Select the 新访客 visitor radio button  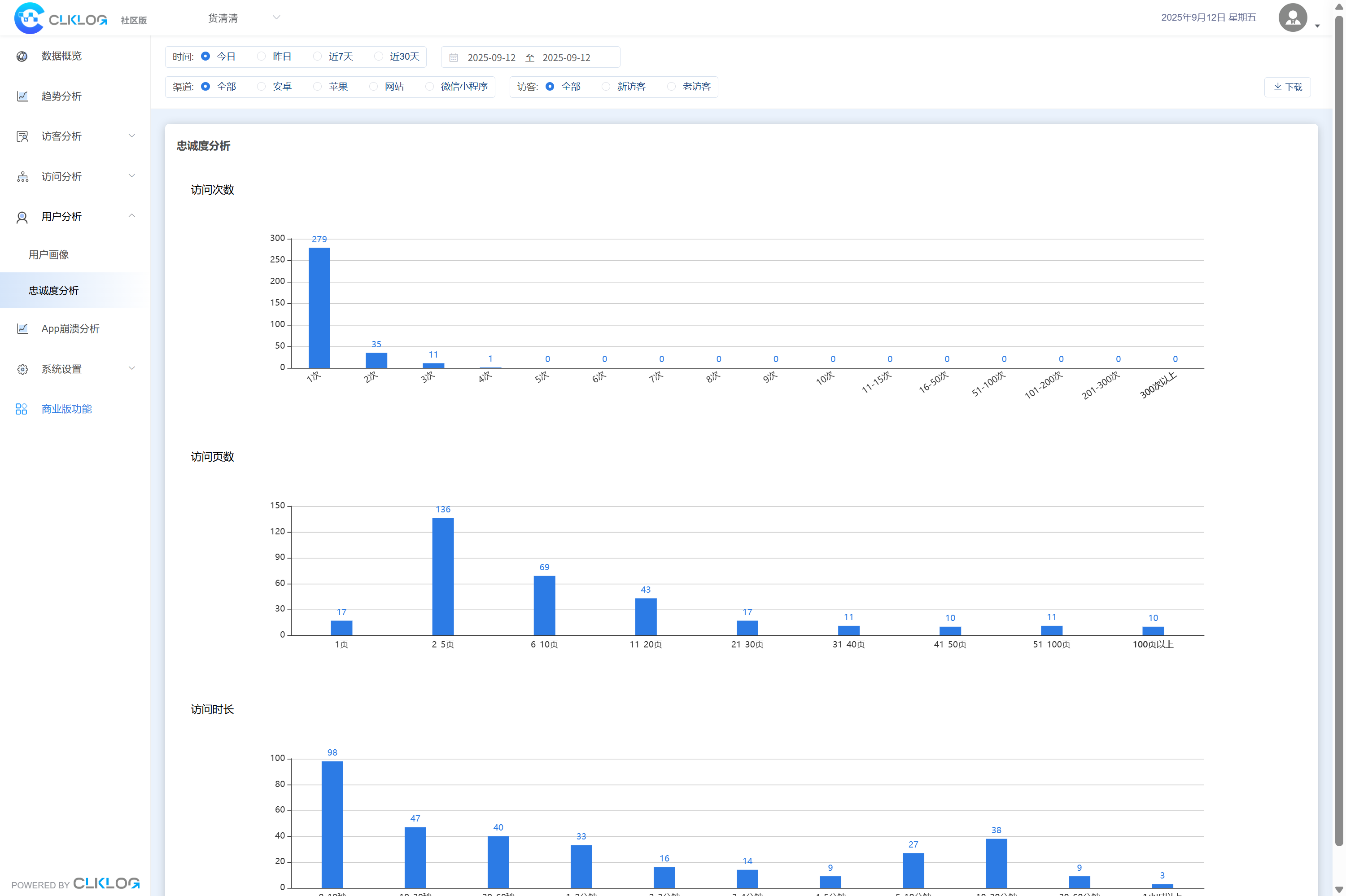point(606,86)
